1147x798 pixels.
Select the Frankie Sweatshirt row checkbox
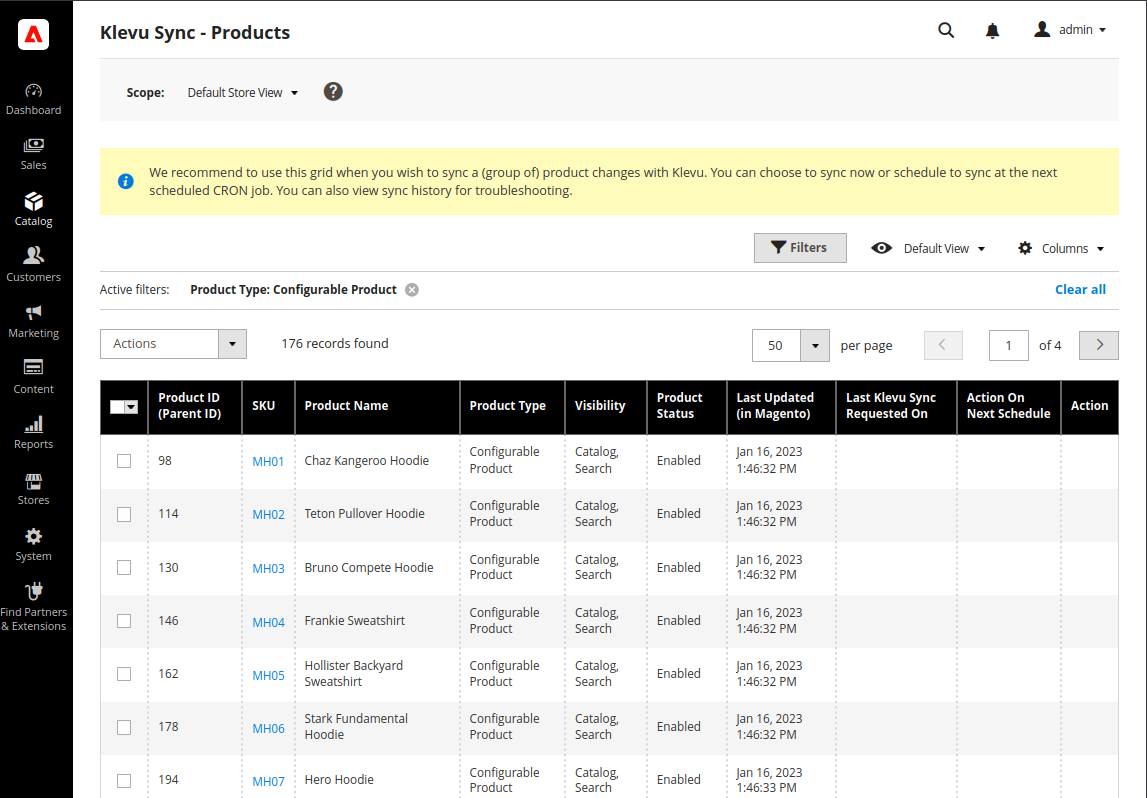(124, 621)
